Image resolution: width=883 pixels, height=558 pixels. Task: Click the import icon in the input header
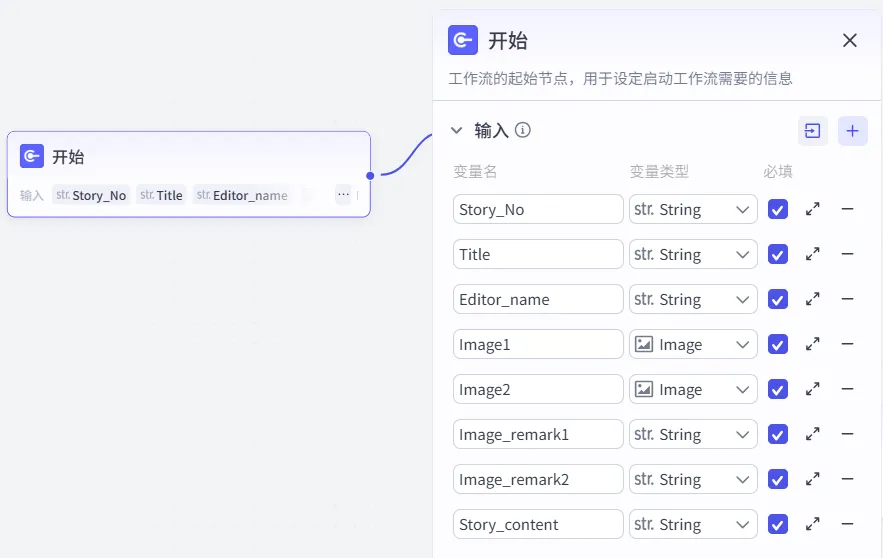tap(813, 131)
